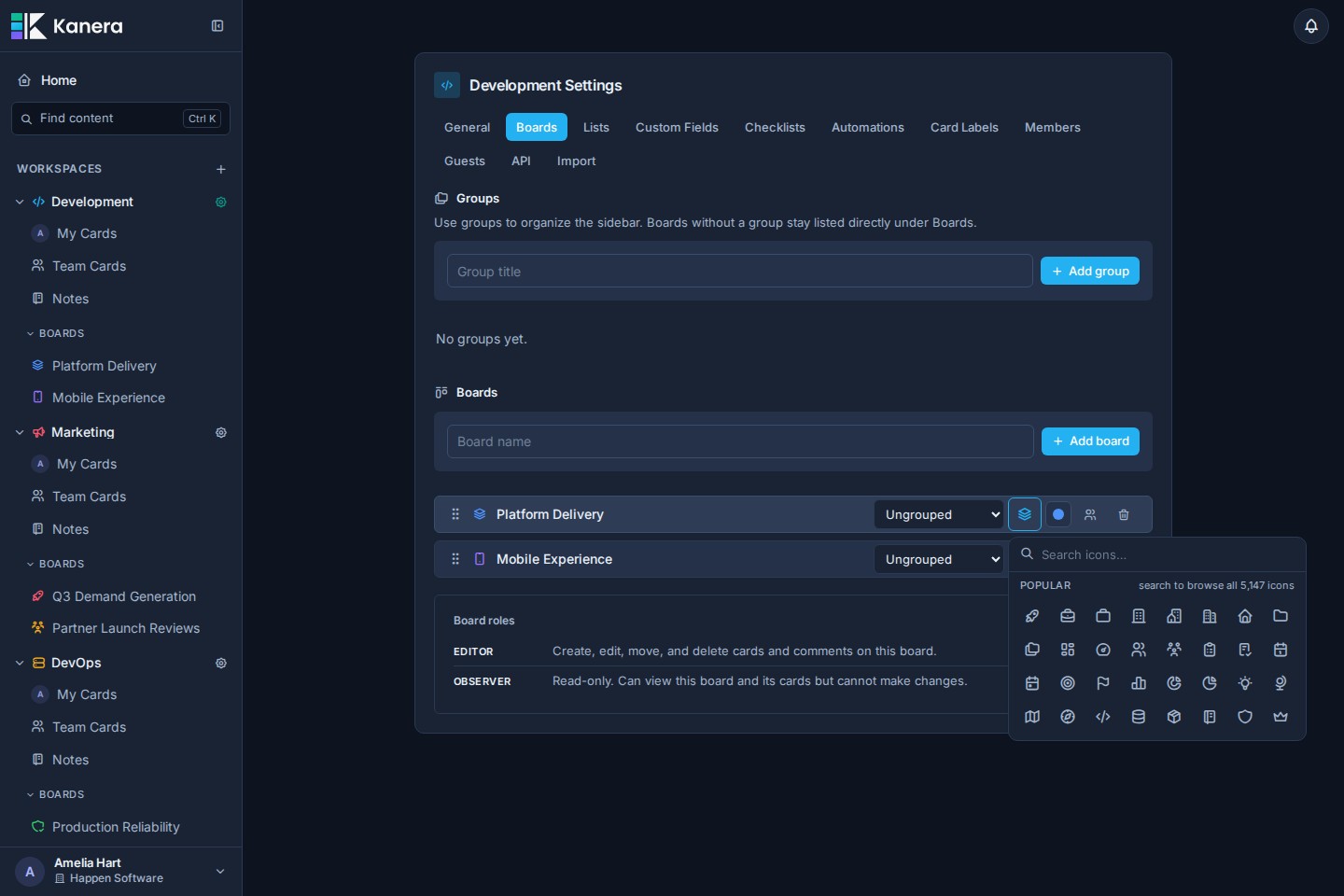Collapse the sidebar with the panel toggle
1344x896 pixels.
(x=217, y=26)
